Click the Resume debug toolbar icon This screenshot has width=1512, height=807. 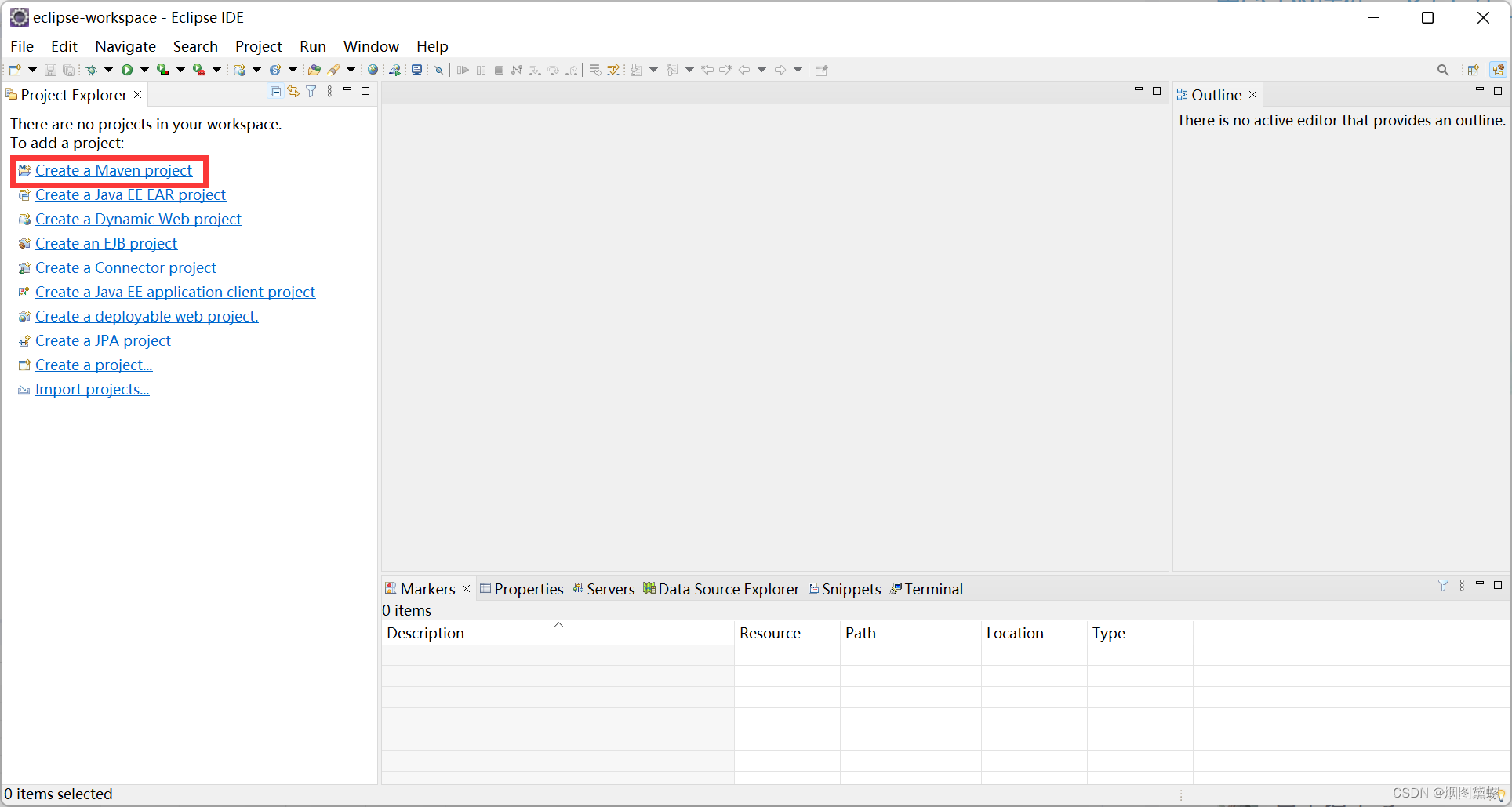(x=463, y=70)
